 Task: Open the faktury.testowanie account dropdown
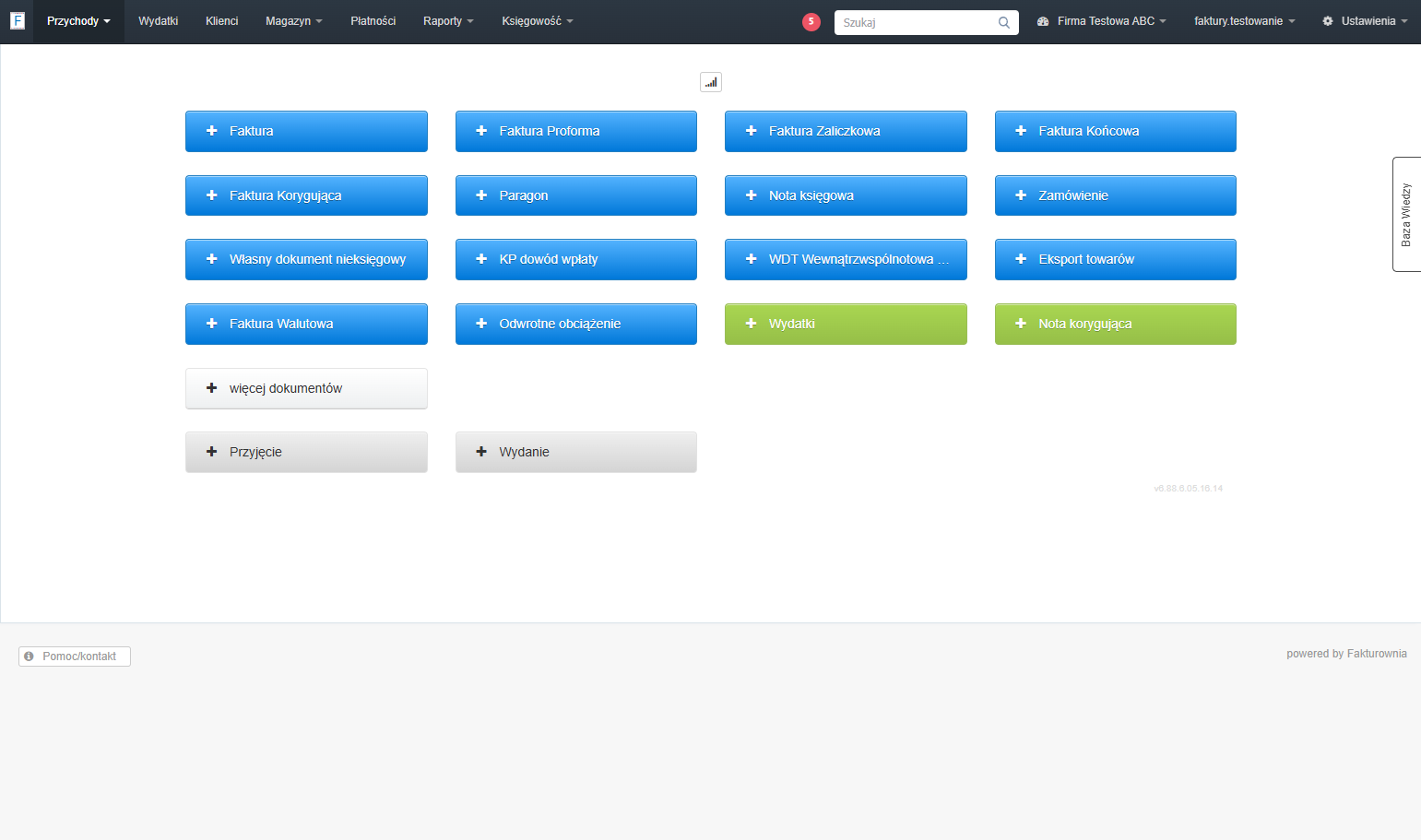click(1244, 21)
